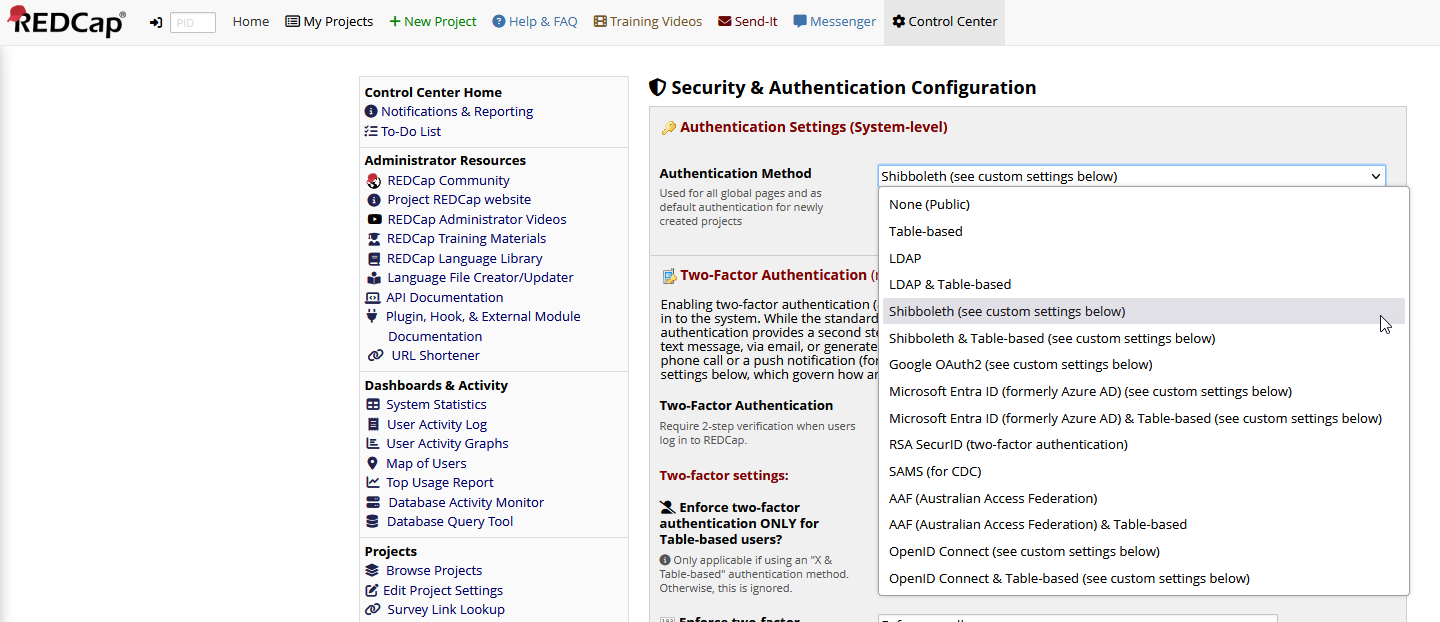The image size is (1440, 622).
Task: Open the Browse Projects link
Action: point(434,570)
